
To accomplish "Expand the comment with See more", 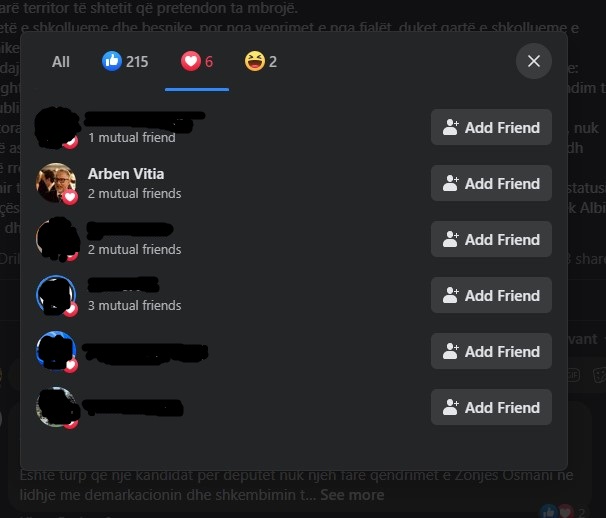I will pos(352,495).
